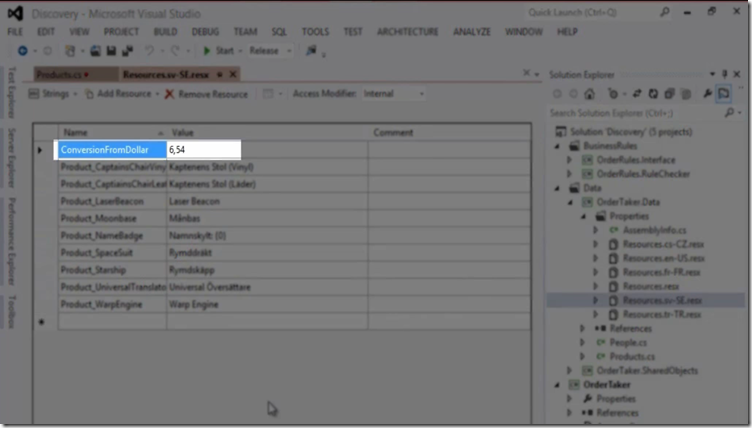
Task: Toggle pin on Resources.sv-SE.resx tab
Action: (x=219, y=74)
